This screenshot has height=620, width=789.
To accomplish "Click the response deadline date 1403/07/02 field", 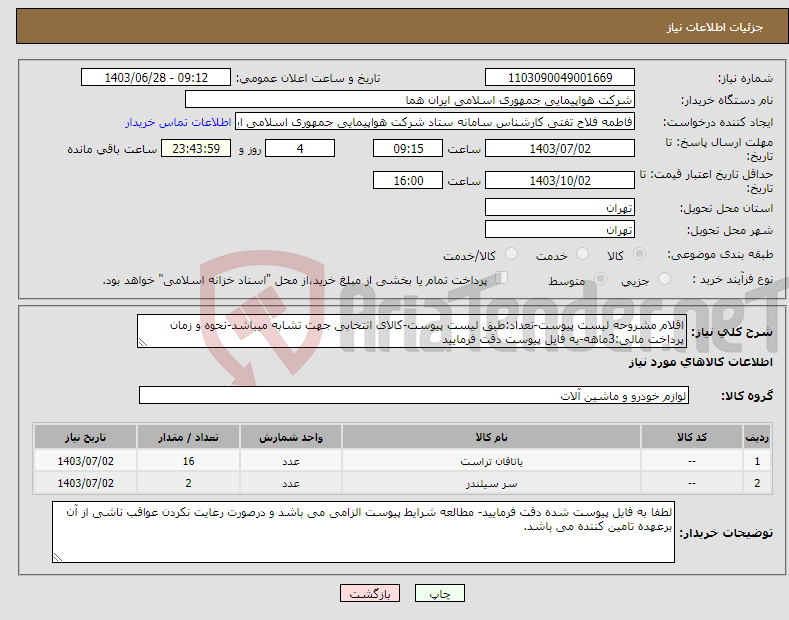I will click(x=560, y=148).
